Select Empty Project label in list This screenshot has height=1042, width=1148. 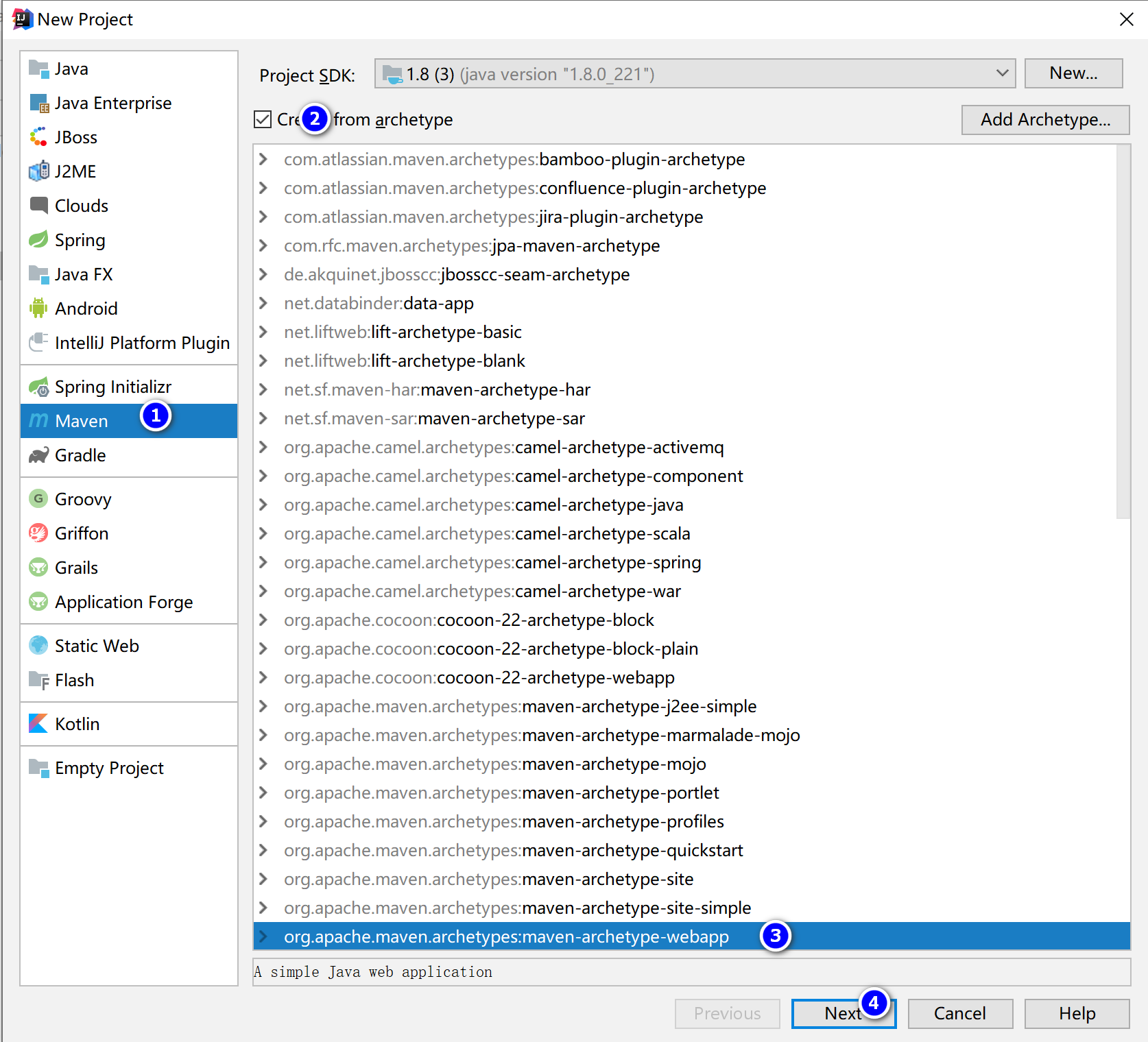109,768
